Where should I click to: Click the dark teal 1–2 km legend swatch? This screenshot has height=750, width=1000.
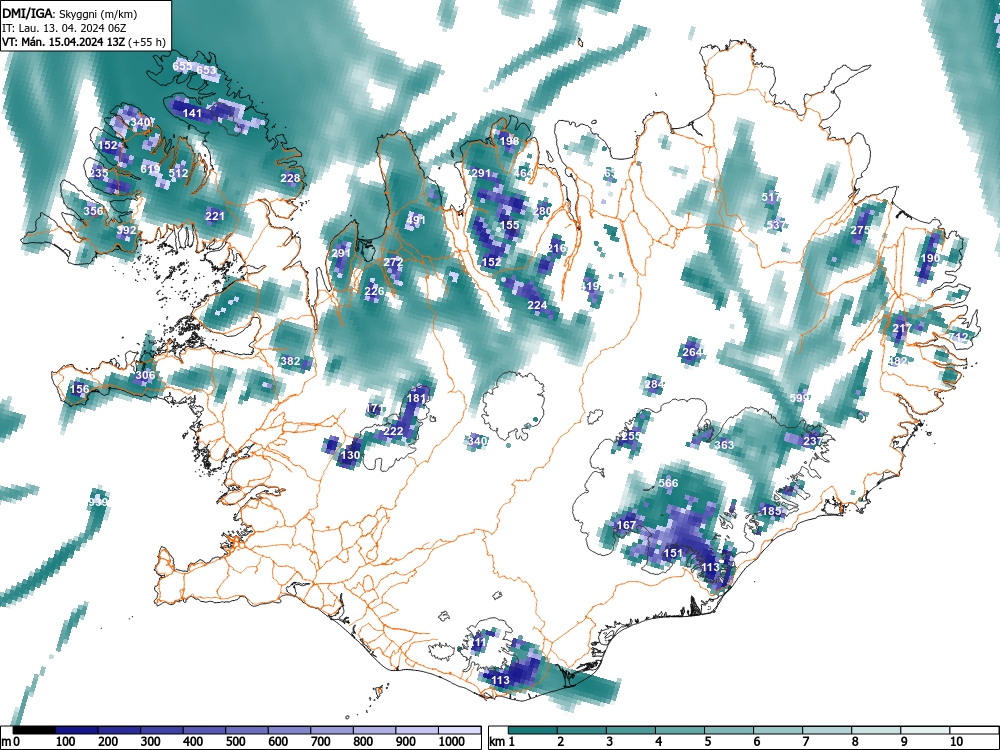pos(533,730)
